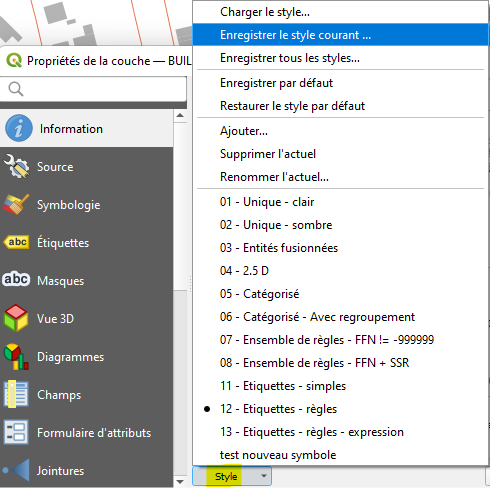This screenshot has height=488, width=490.
Task: Open the Information panel via its icon
Action: pyautogui.click(x=19, y=128)
